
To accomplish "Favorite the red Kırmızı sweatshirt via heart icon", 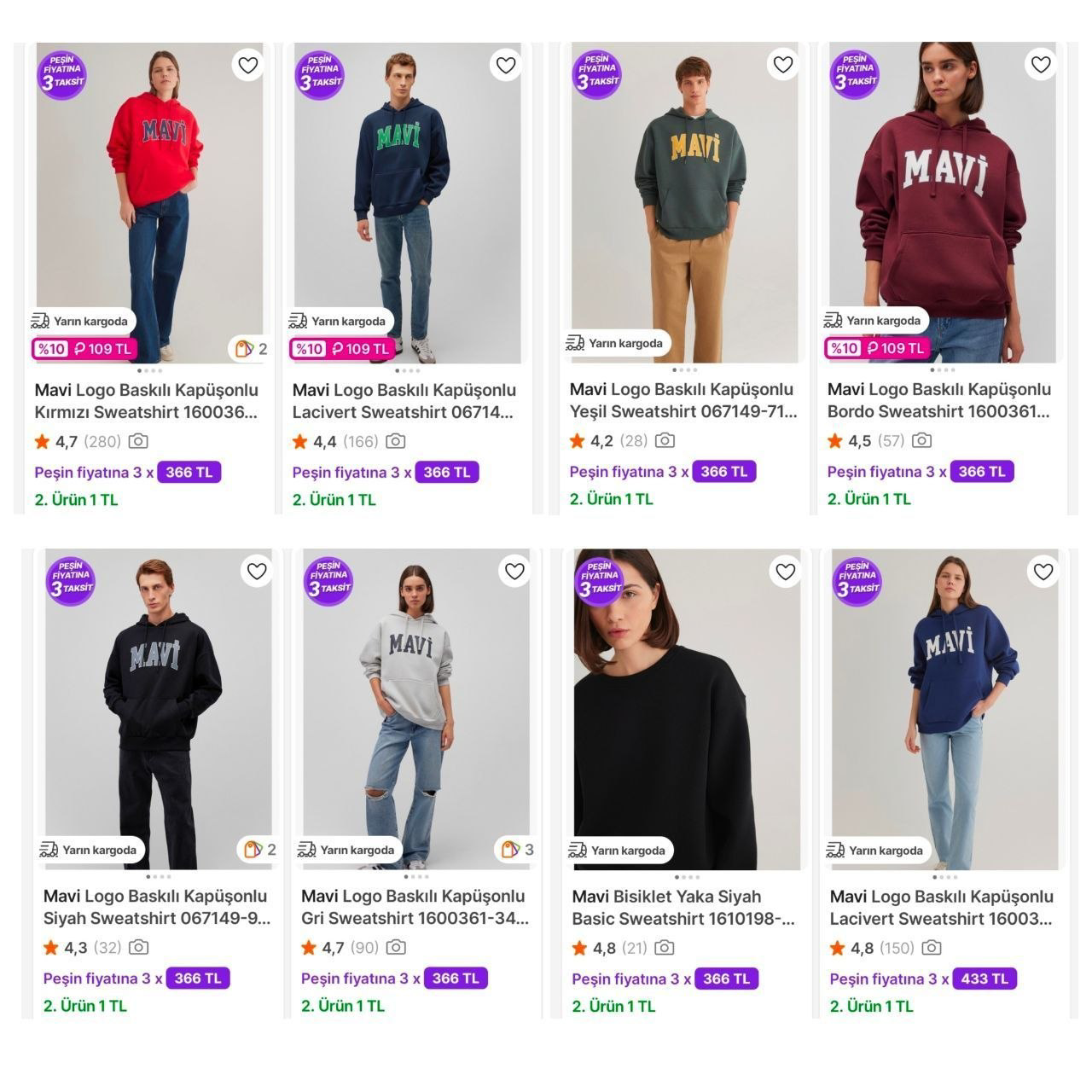I will tap(247, 65).
